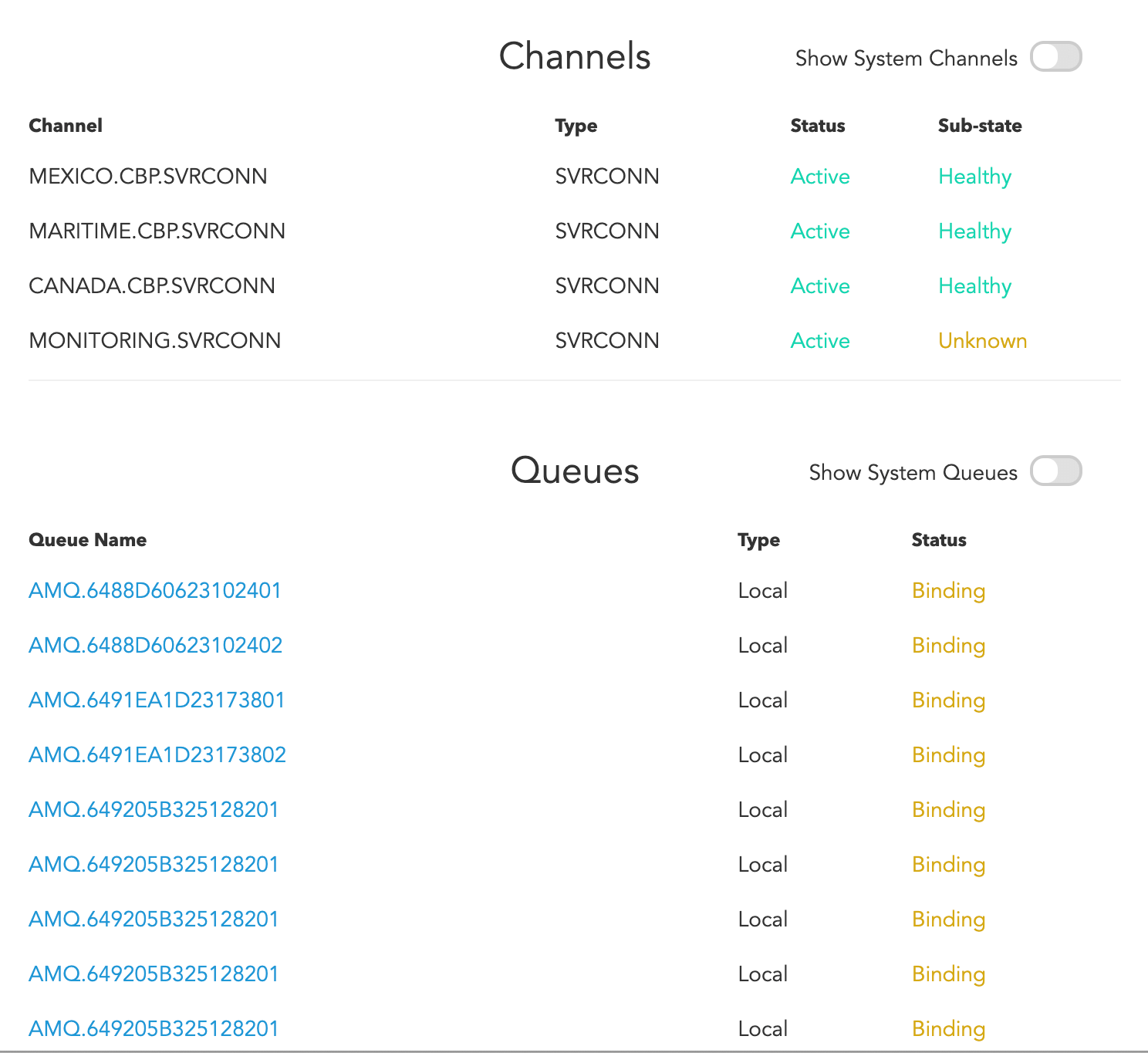This screenshot has width=1148, height=1053.
Task: Open queue AMQ.6488D60623102402
Action: 156,646
